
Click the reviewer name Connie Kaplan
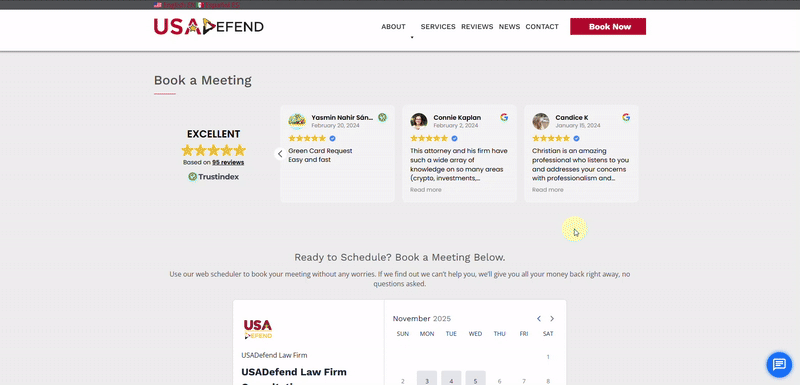457,117
